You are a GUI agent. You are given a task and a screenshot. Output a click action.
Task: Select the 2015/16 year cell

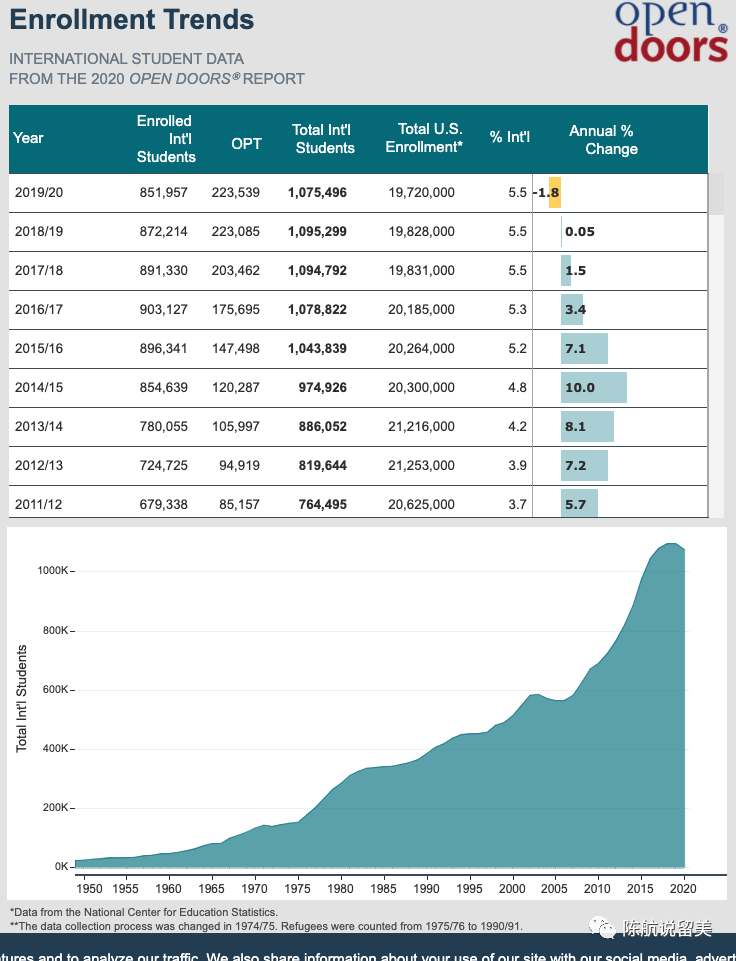click(39, 348)
